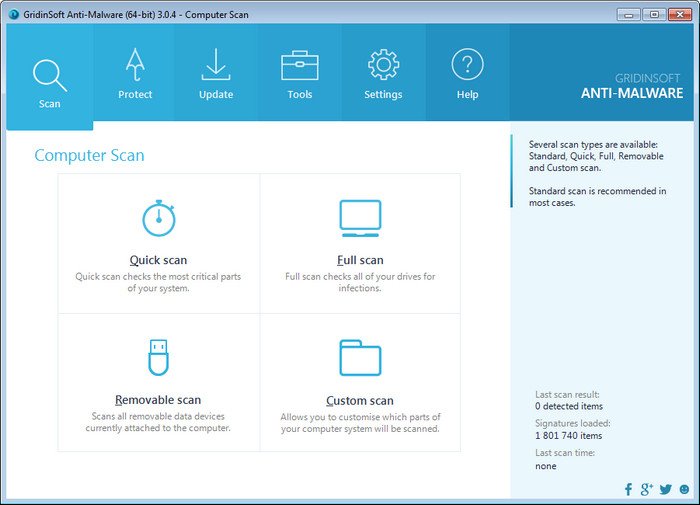The height and width of the screenshot is (505, 700).
Task: Click the 'Last scan result:' label
Action: [x=567, y=395]
